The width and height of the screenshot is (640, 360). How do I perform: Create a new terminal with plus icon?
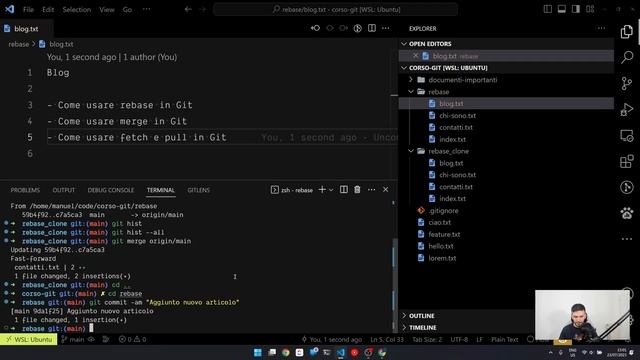pyautogui.click(x=322, y=190)
